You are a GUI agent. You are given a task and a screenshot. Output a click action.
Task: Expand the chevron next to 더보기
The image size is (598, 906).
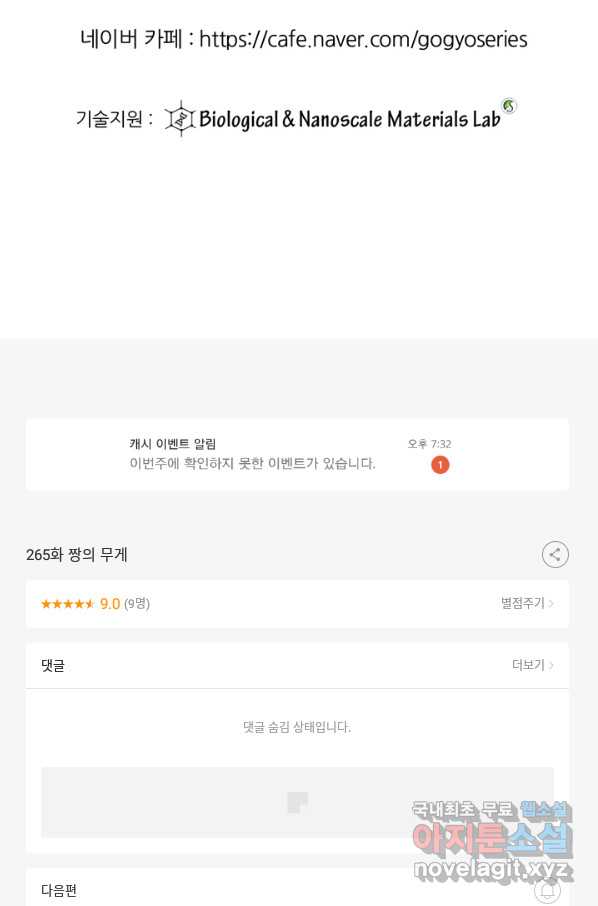(551, 665)
